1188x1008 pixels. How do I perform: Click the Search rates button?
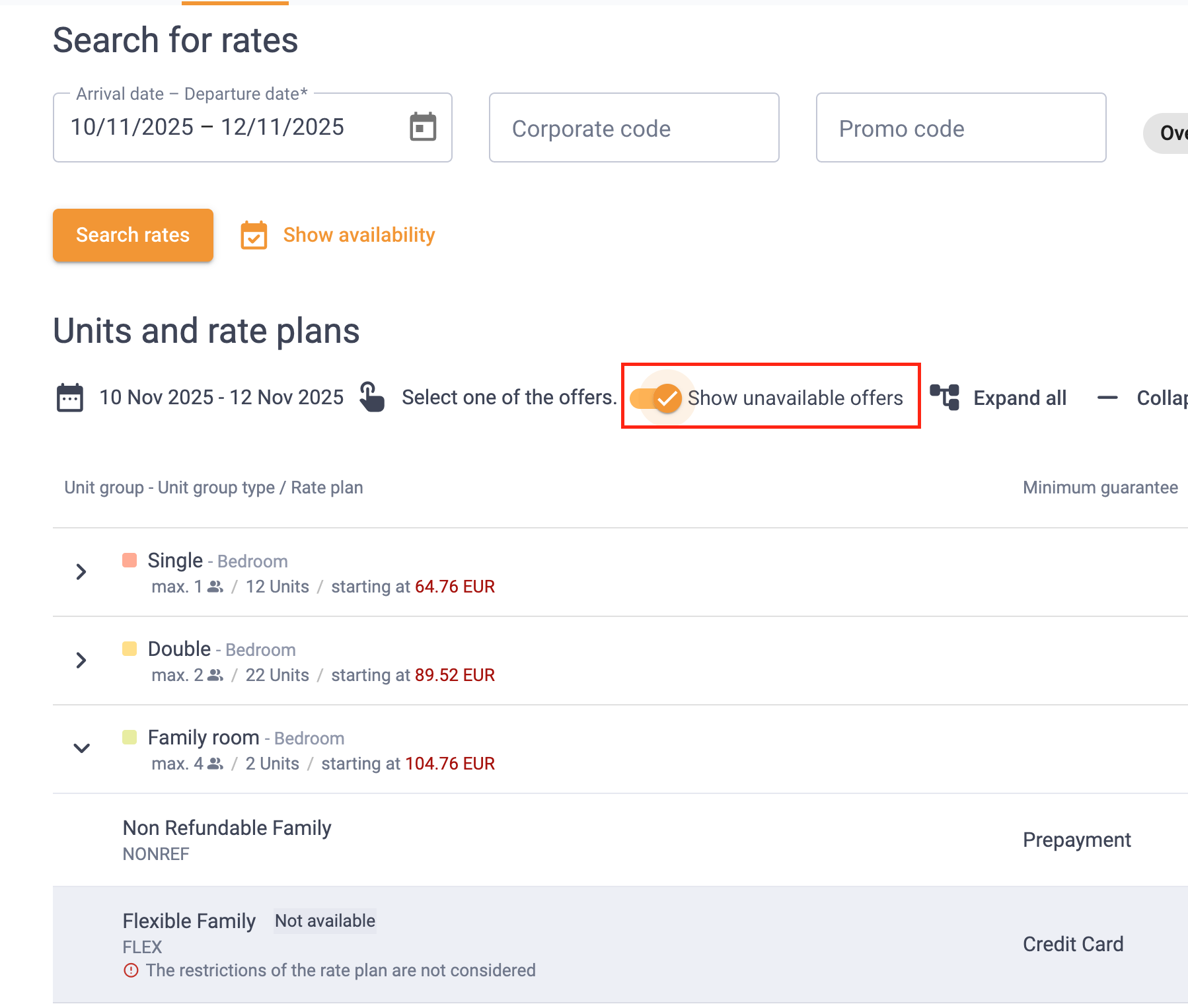pyautogui.click(x=133, y=235)
